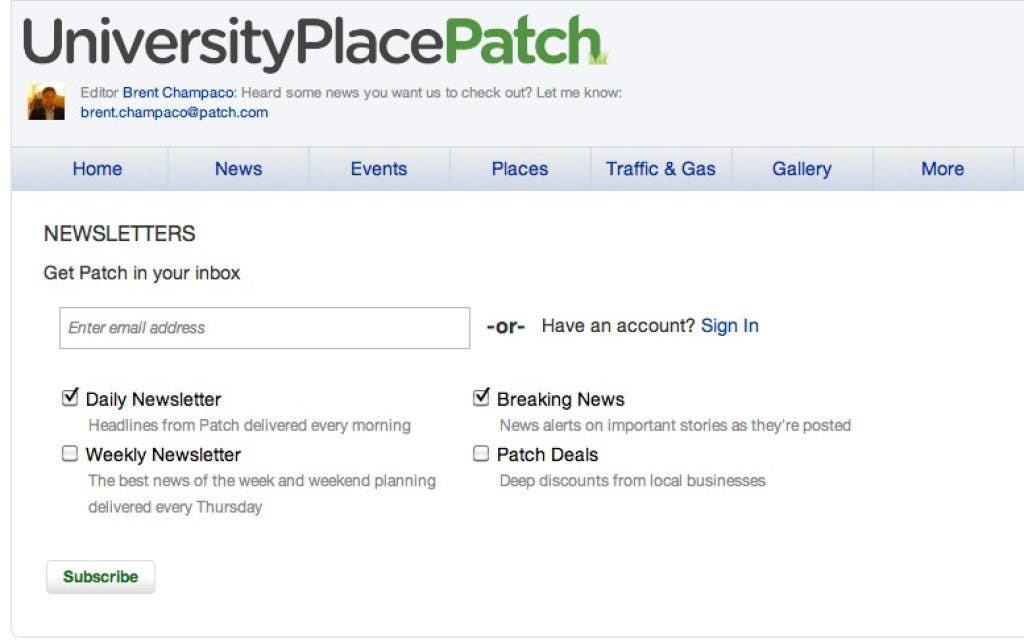Enable the Weekly Newsletter checkbox
1024x643 pixels.
coord(70,454)
